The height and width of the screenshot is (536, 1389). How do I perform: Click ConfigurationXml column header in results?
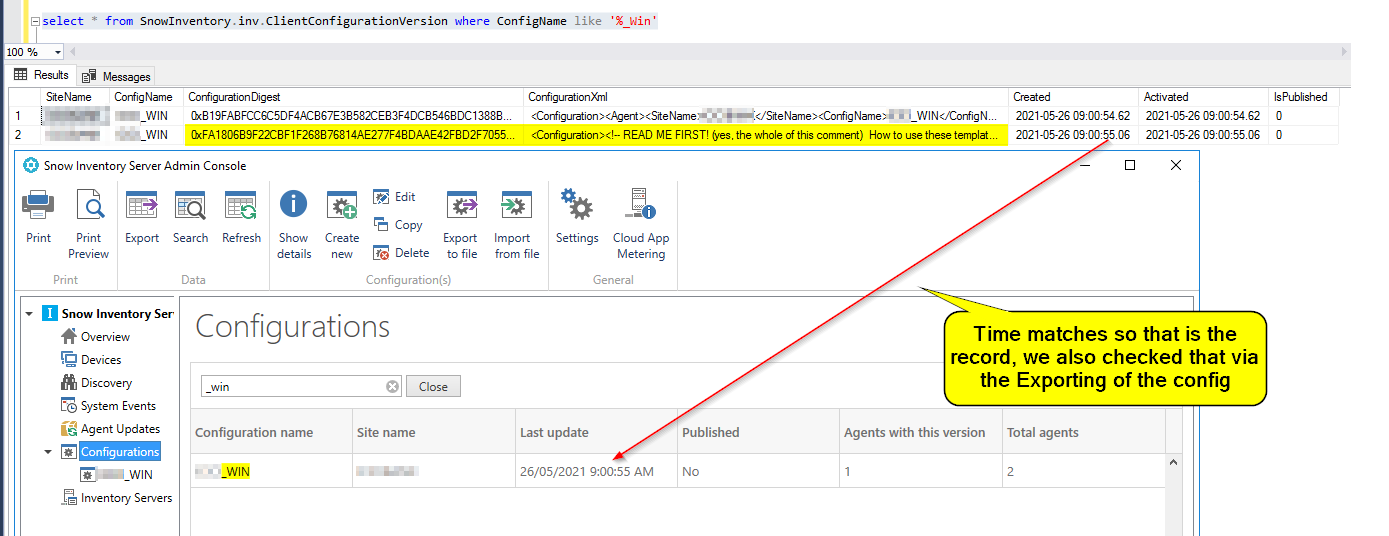click(x=767, y=97)
